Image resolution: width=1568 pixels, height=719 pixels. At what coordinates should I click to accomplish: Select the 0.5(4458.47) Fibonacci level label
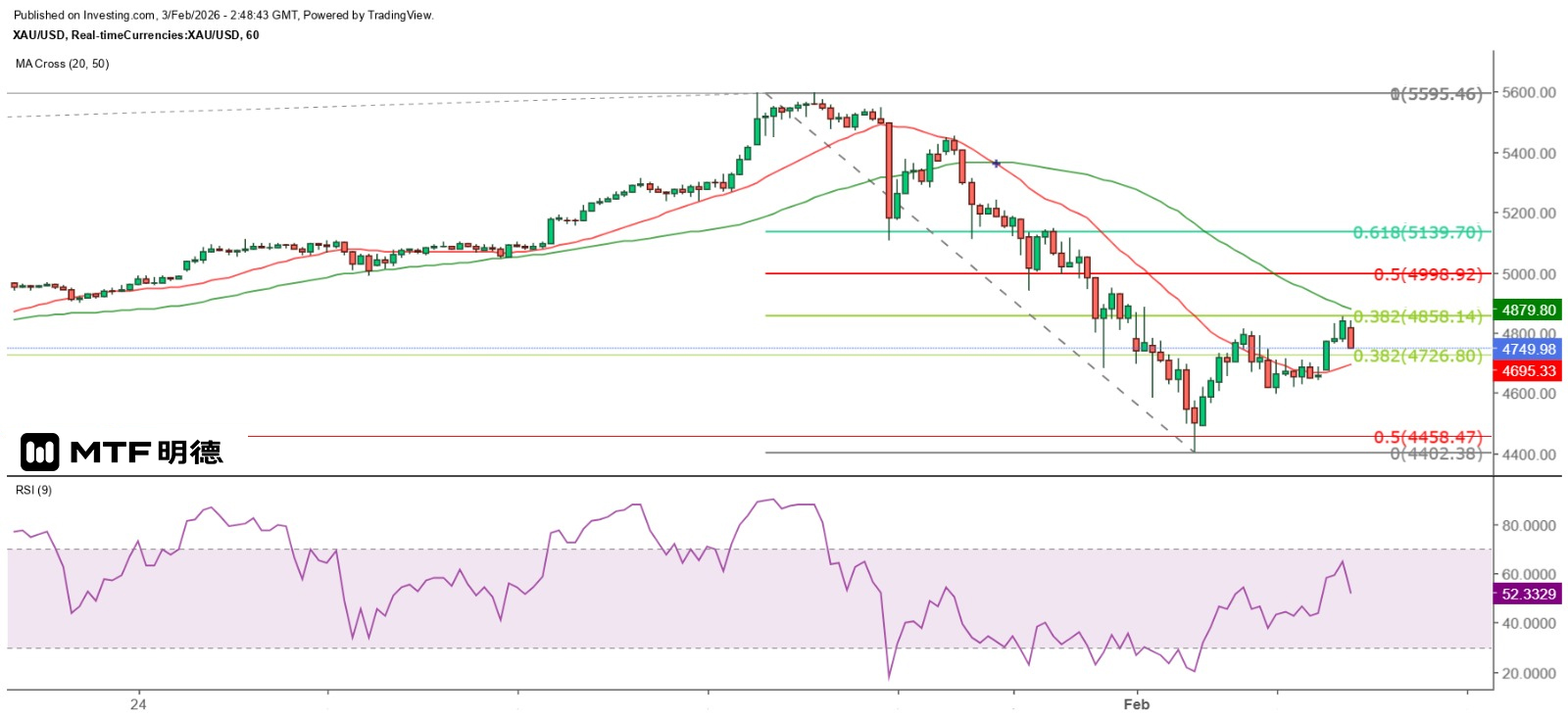1427,438
